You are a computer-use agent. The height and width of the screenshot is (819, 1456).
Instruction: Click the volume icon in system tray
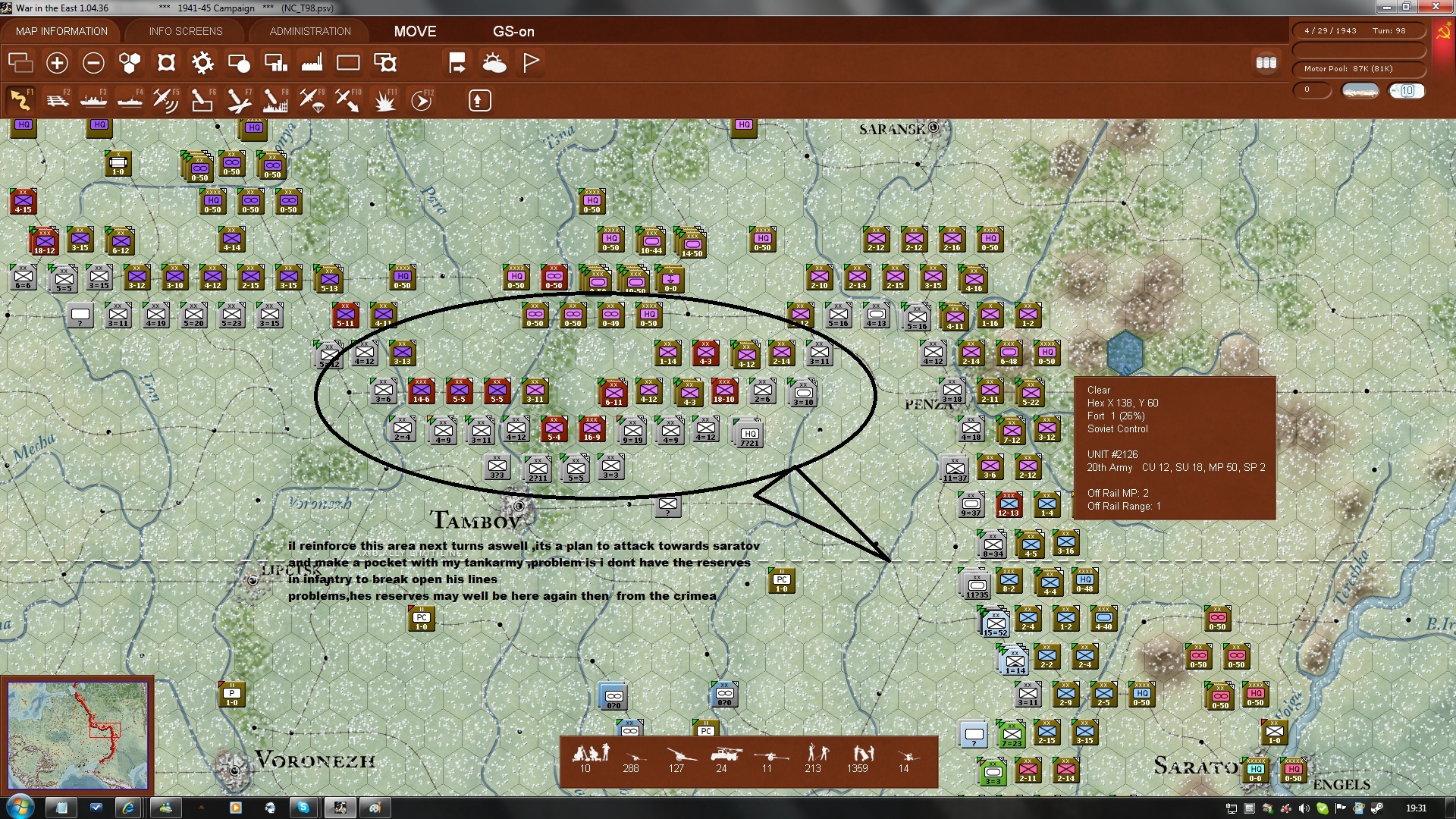pos(1304,808)
